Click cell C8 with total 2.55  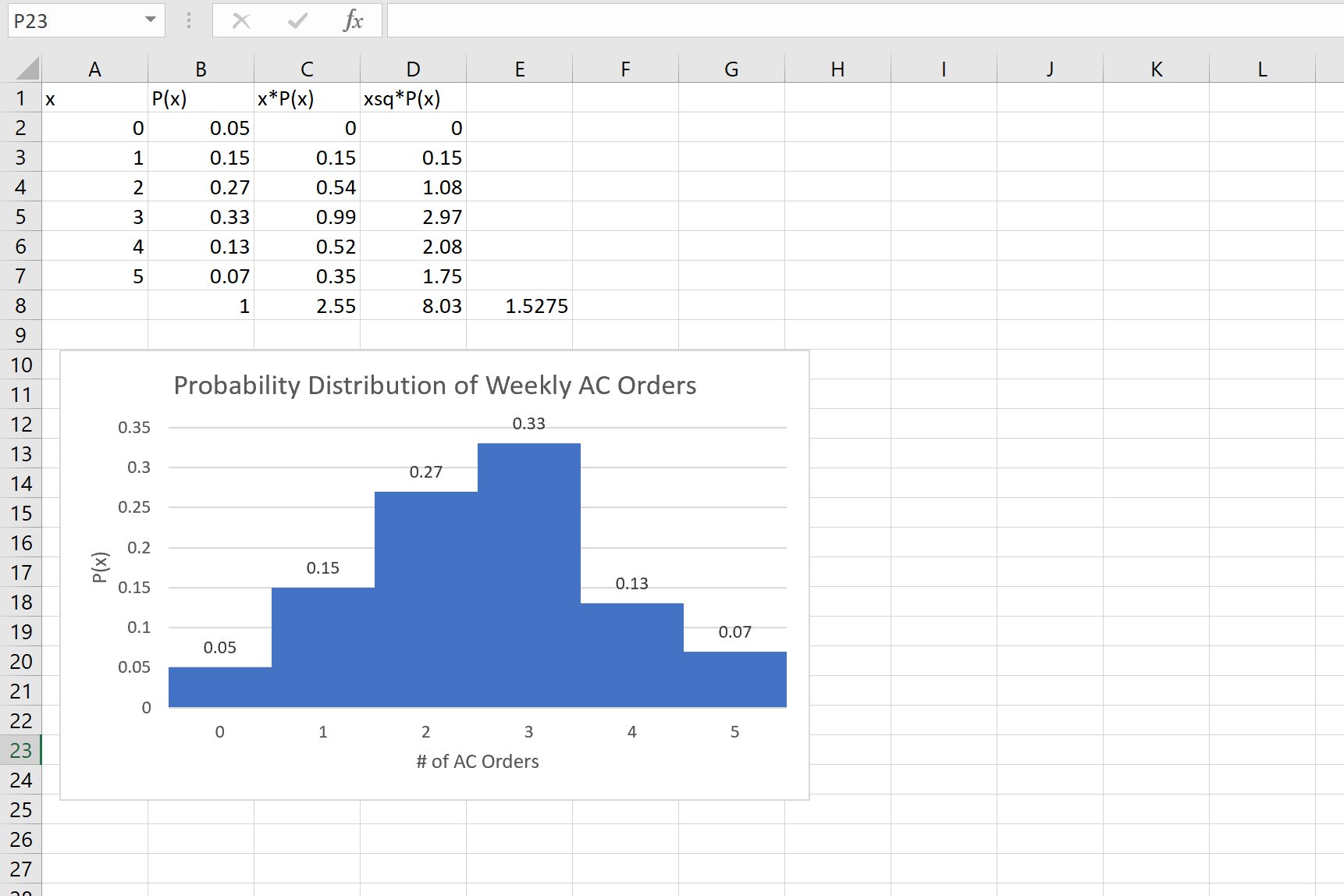pos(307,306)
